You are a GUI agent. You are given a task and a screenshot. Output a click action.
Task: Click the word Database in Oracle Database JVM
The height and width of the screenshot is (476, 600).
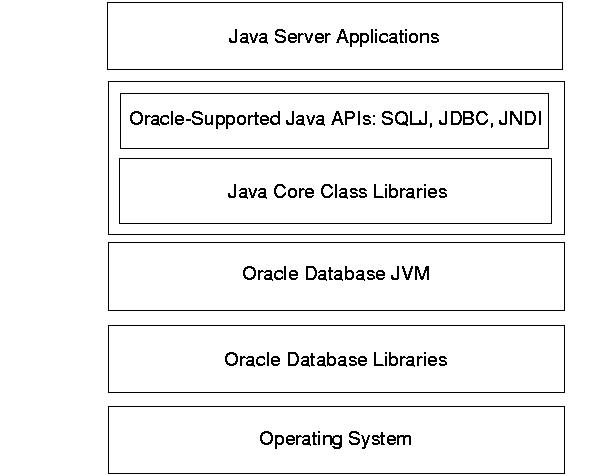coord(343,274)
